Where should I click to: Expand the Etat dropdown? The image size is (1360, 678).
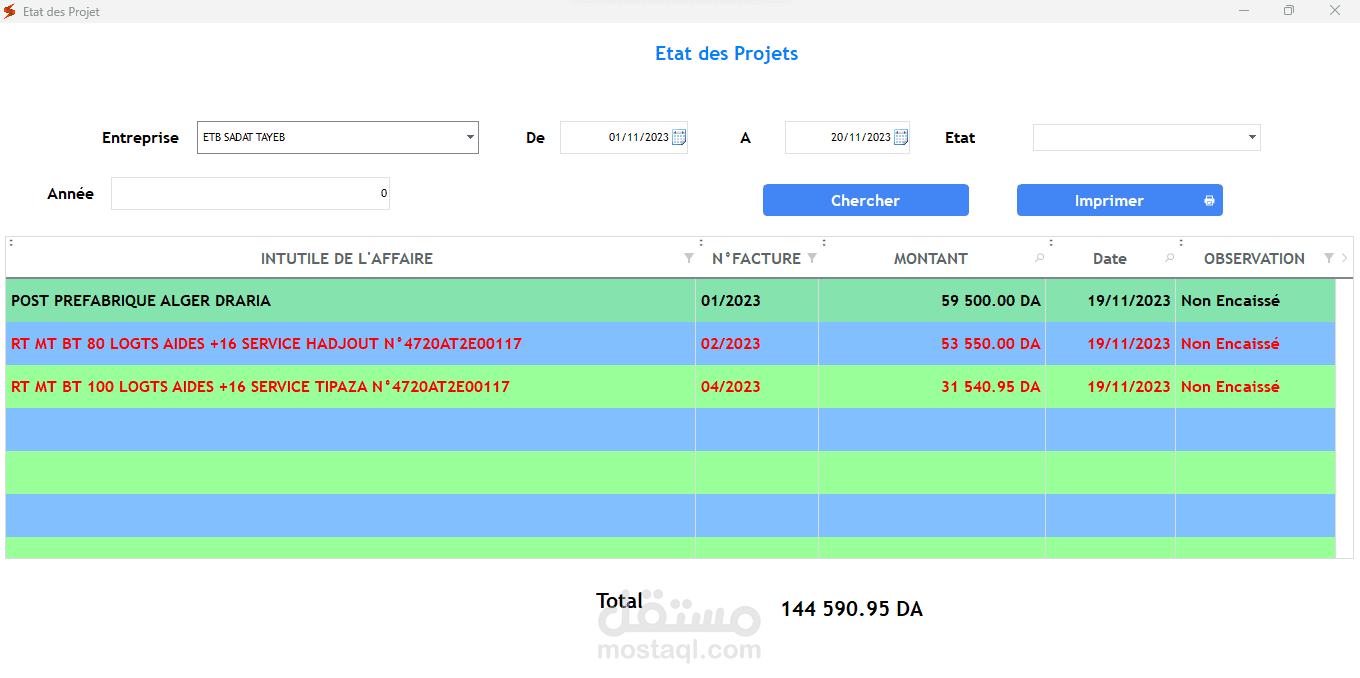click(1252, 138)
